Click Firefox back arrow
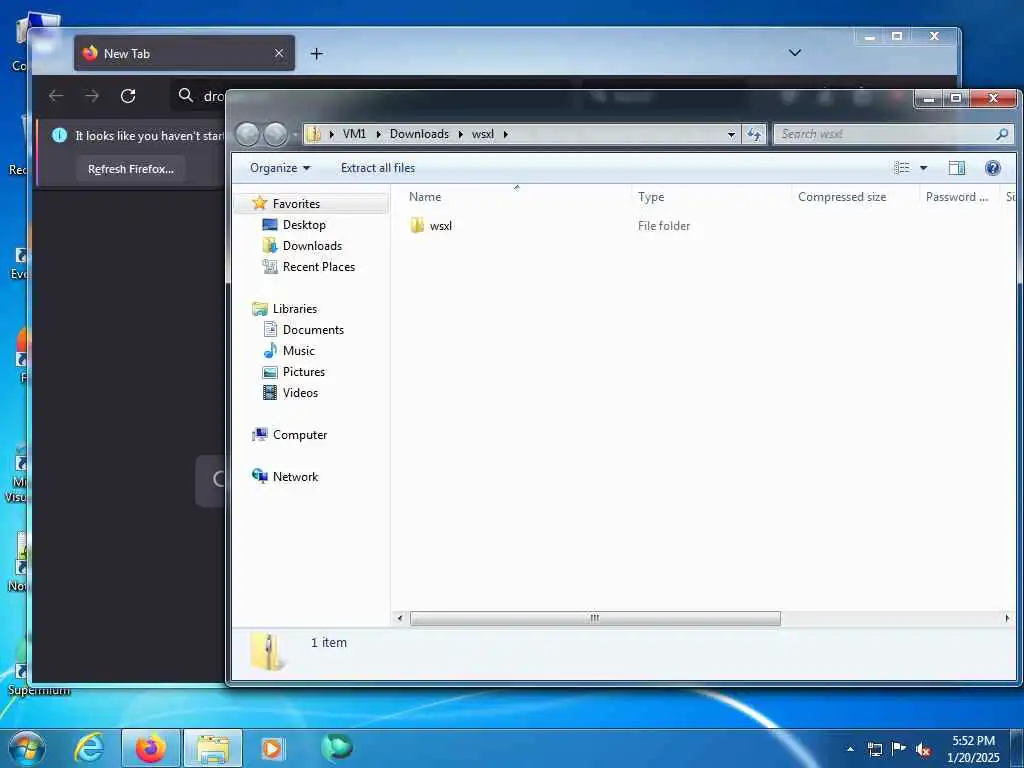This screenshot has height=768, width=1024. tap(56, 96)
